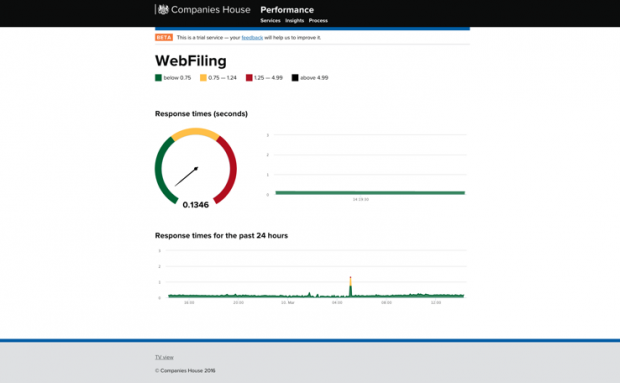Click the yellow '0.75 – 1.24' legend swatch

(x=203, y=78)
